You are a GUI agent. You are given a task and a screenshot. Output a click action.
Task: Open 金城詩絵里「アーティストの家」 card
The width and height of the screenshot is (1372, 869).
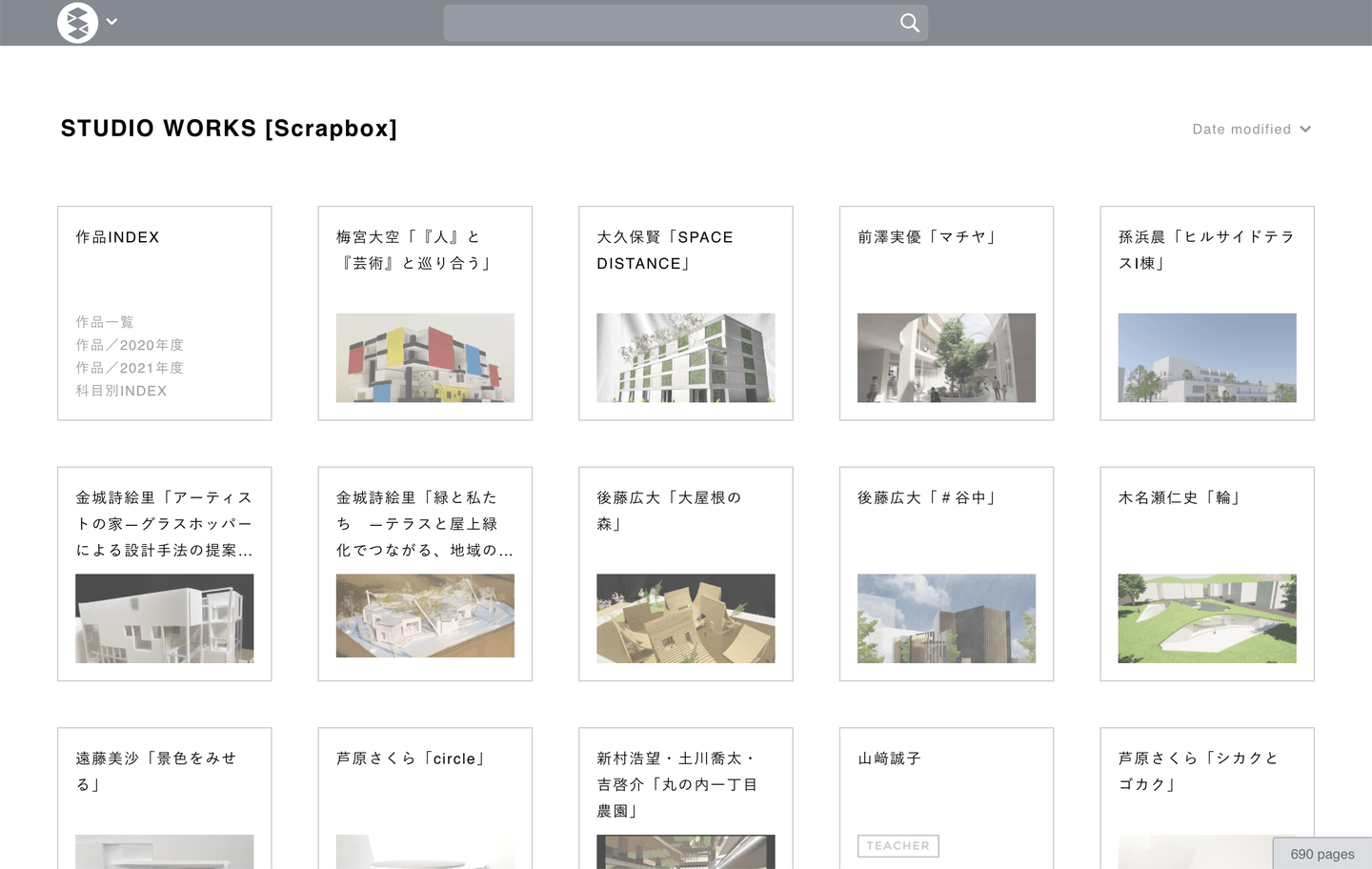(165, 575)
